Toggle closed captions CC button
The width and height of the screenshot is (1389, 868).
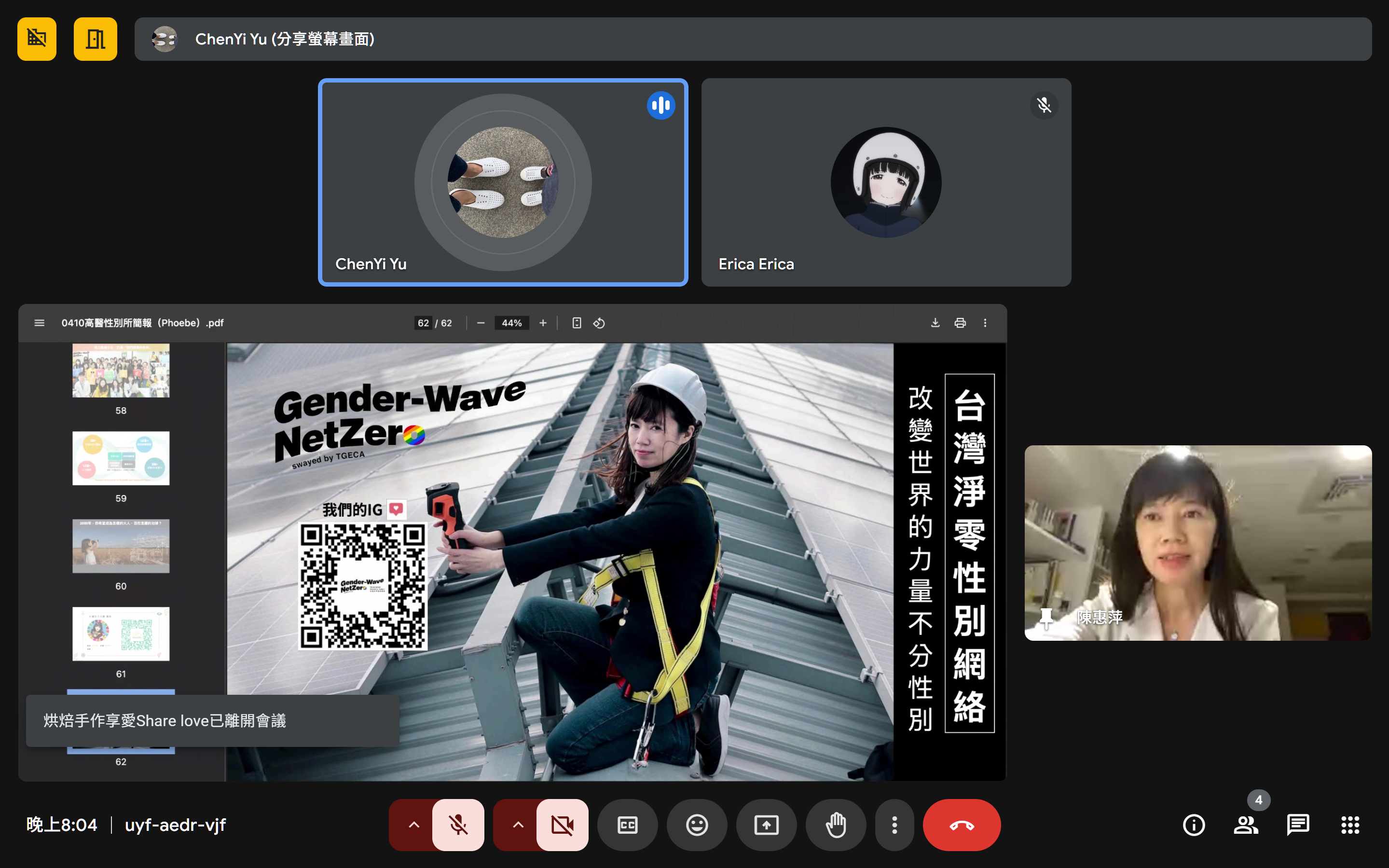pyautogui.click(x=627, y=825)
